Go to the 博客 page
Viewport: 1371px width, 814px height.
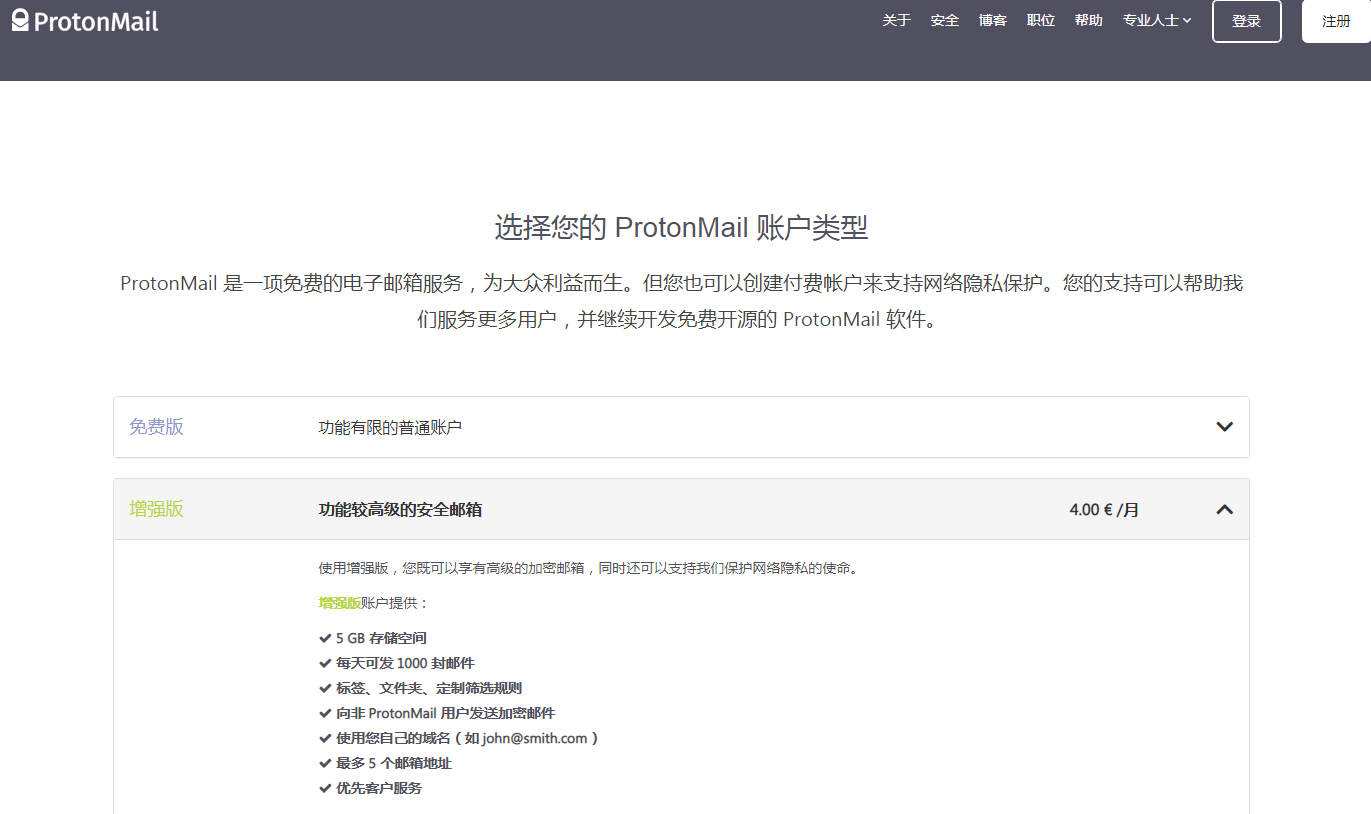pos(992,20)
